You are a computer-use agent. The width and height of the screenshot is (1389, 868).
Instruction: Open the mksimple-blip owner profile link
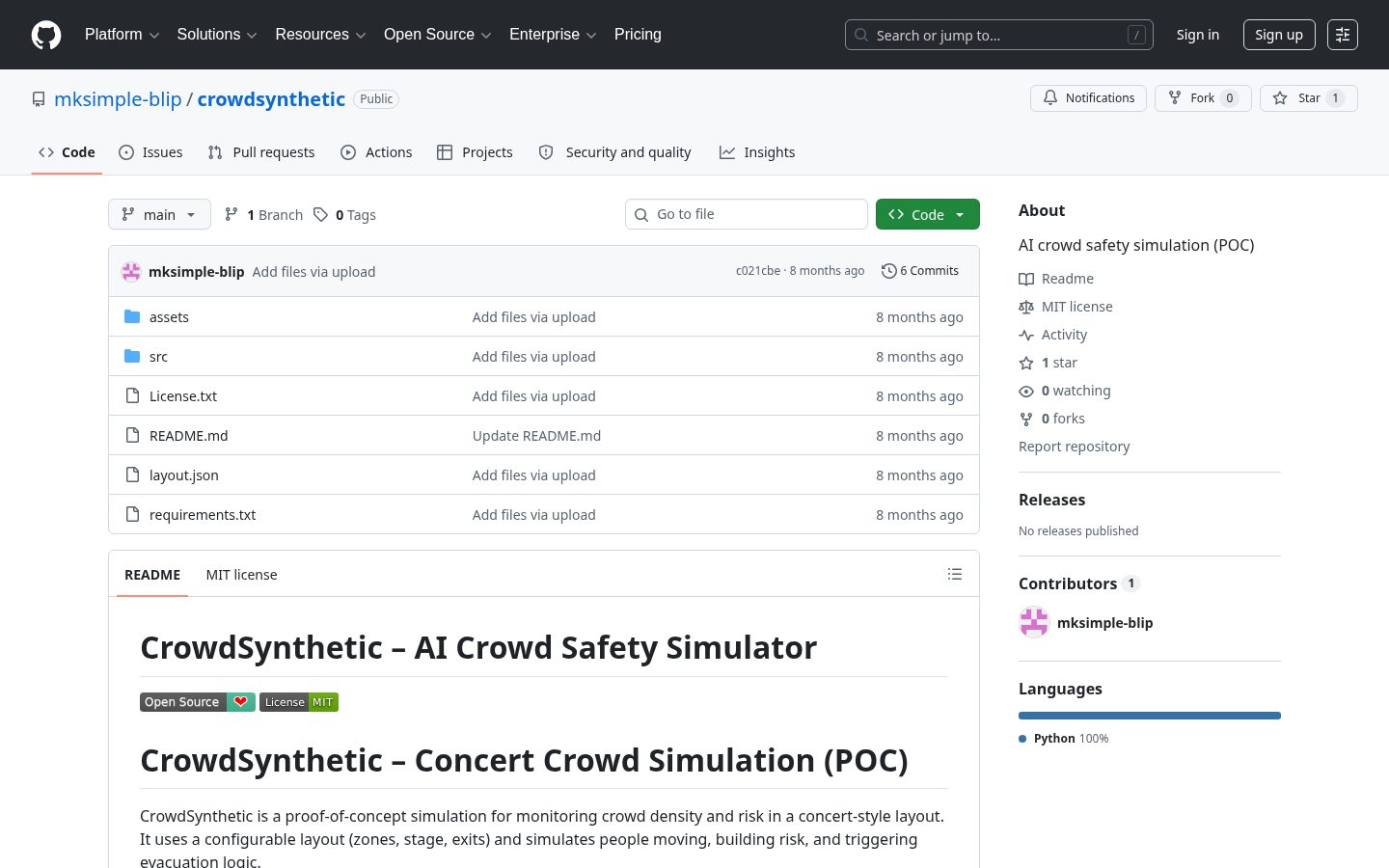pos(118,99)
